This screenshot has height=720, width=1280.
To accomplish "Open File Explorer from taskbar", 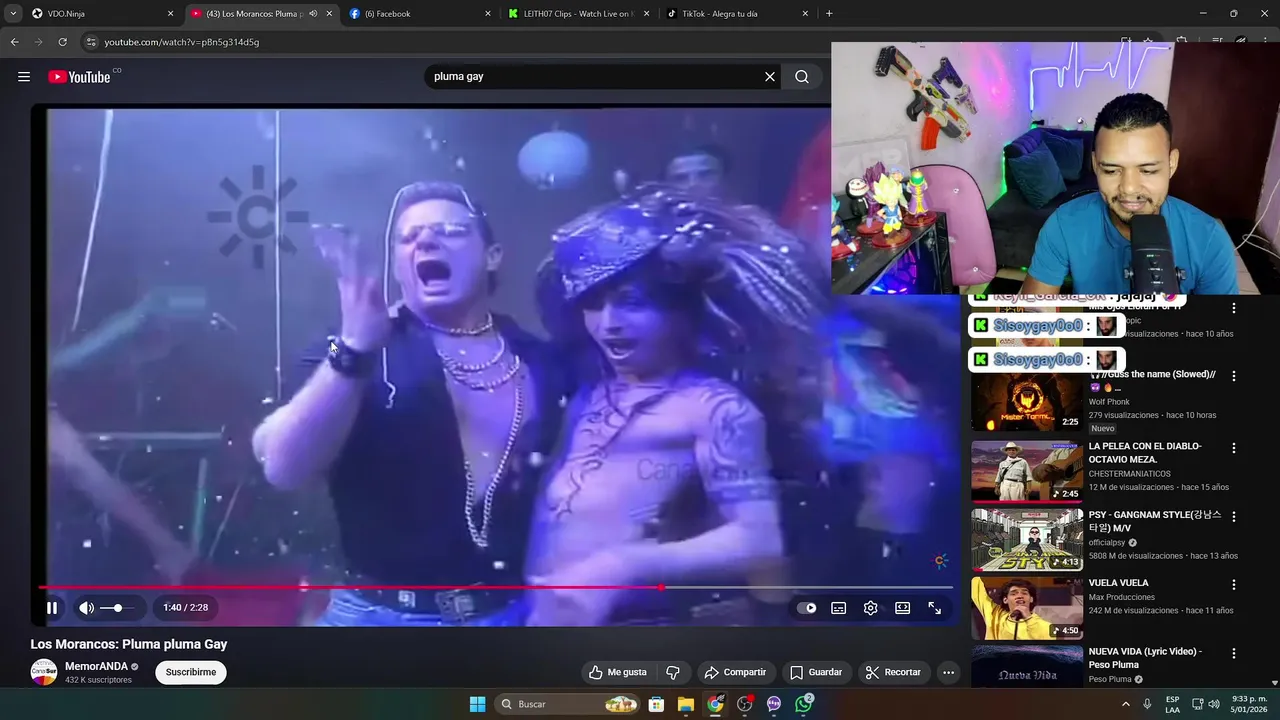I will [x=685, y=704].
